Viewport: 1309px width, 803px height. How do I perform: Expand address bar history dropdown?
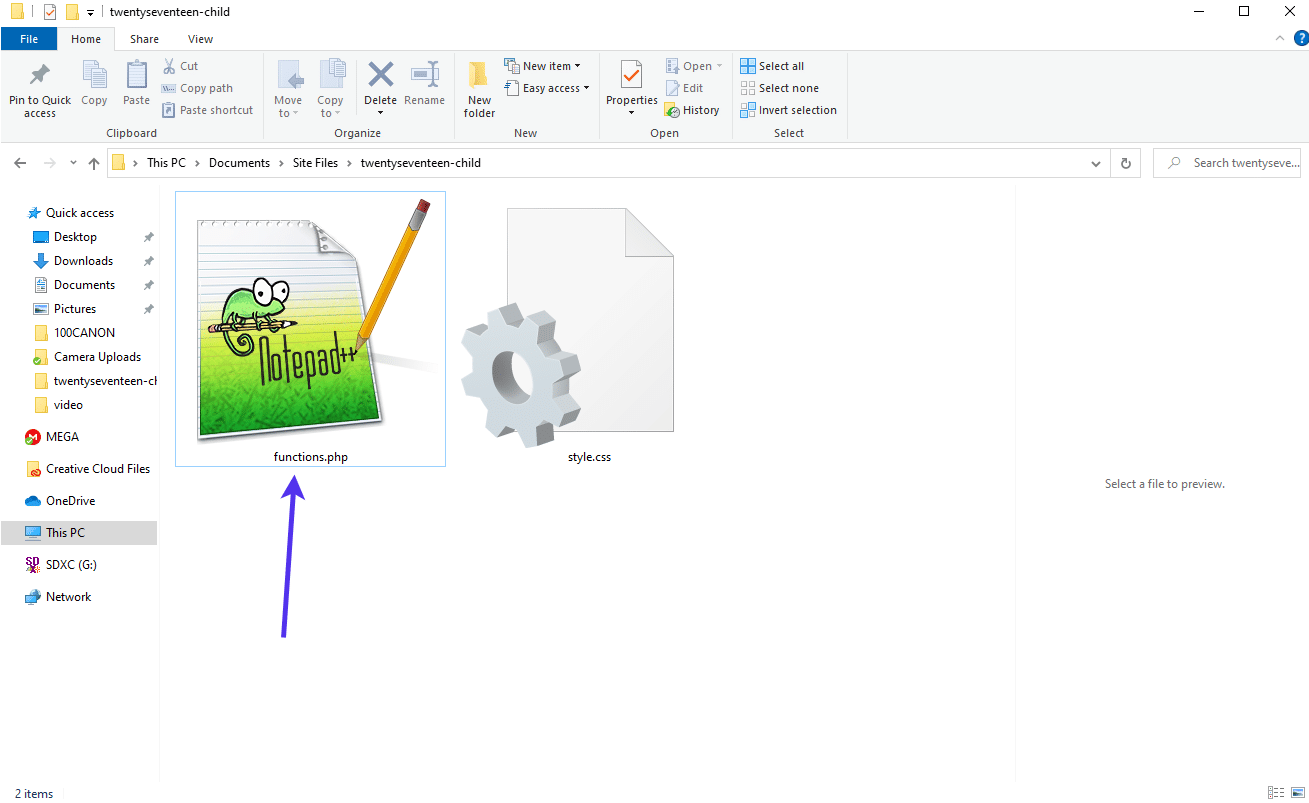tap(1096, 163)
